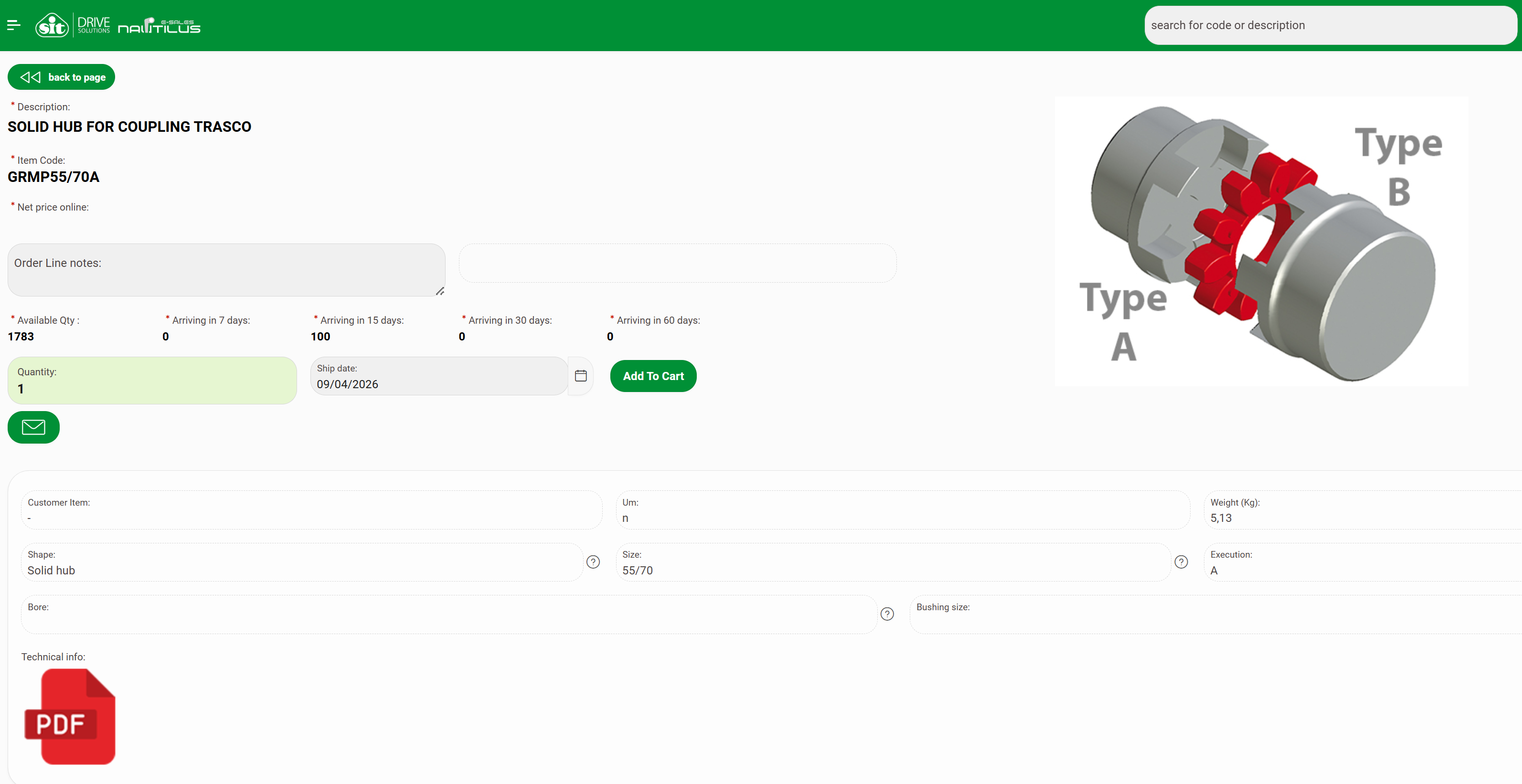
Task: Click help icon next to Size field
Action: (1181, 562)
